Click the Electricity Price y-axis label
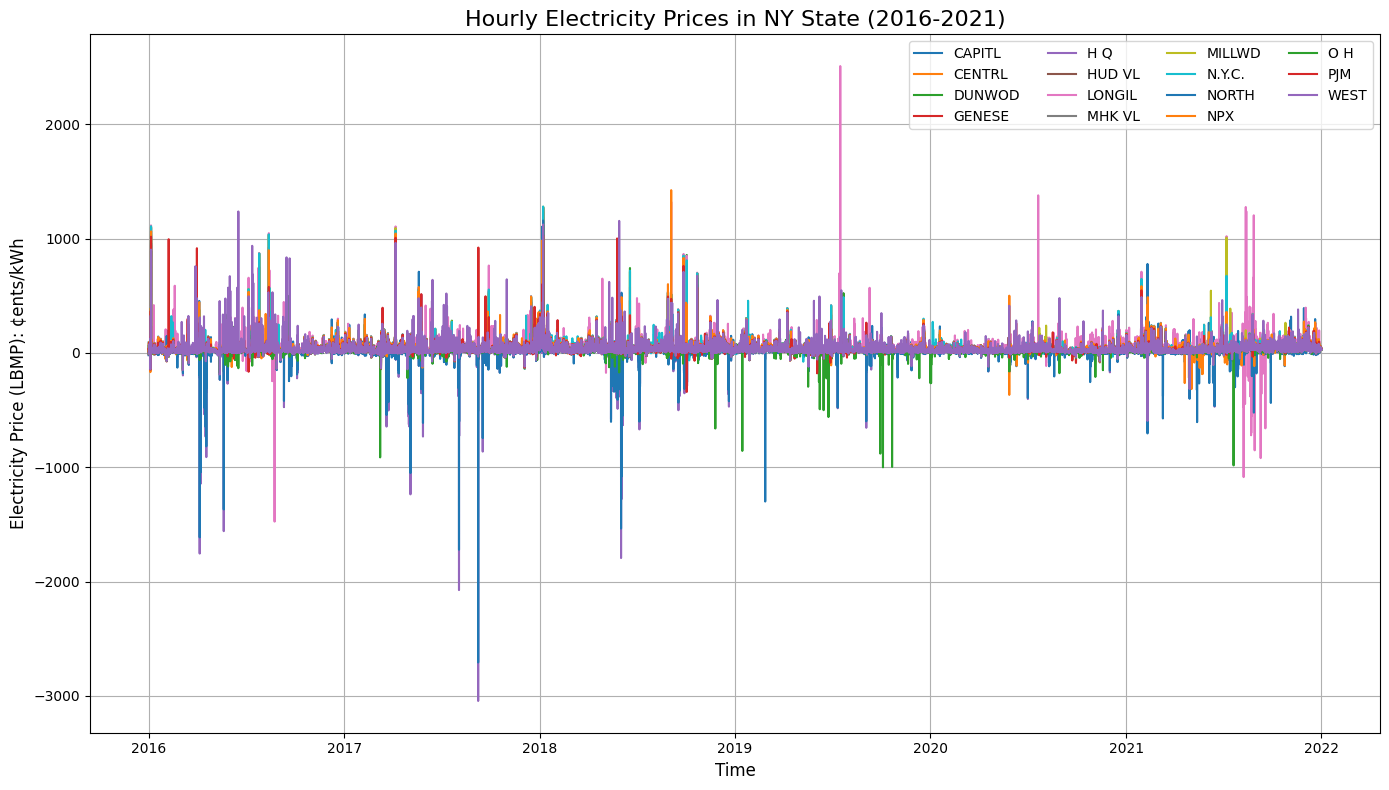The image size is (1389, 790). [x=18, y=383]
